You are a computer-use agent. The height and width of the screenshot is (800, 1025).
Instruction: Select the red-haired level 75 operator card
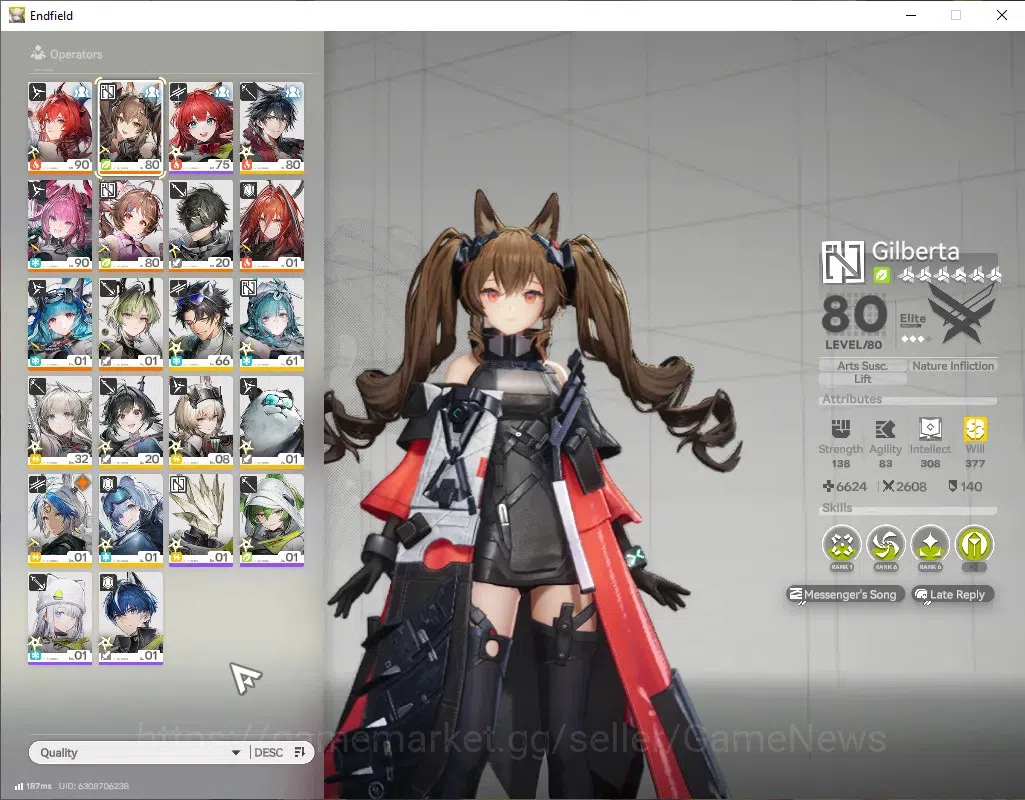pyautogui.click(x=201, y=127)
